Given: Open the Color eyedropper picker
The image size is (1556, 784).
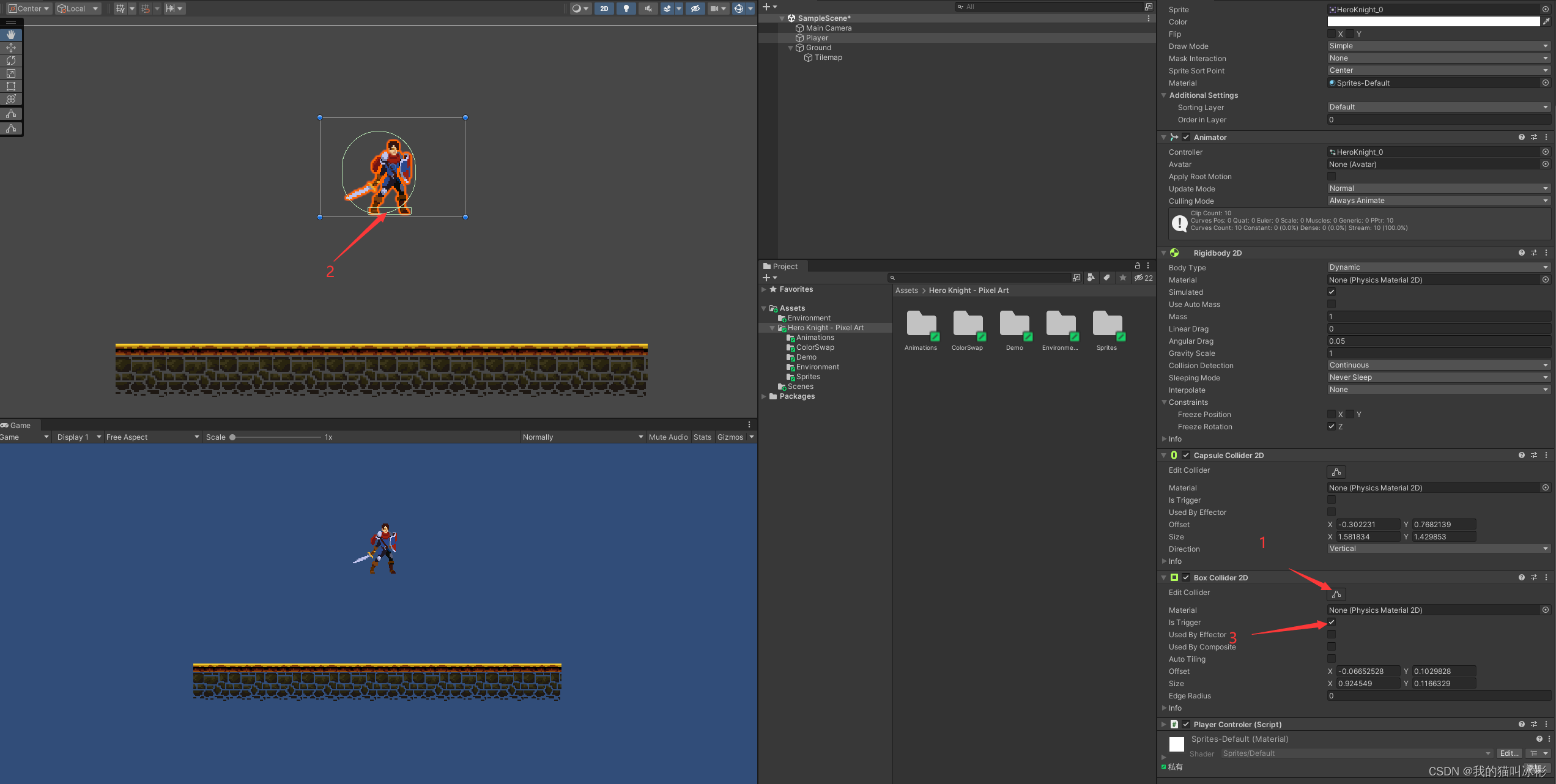Looking at the screenshot, I should pyautogui.click(x=1546, y=21).
